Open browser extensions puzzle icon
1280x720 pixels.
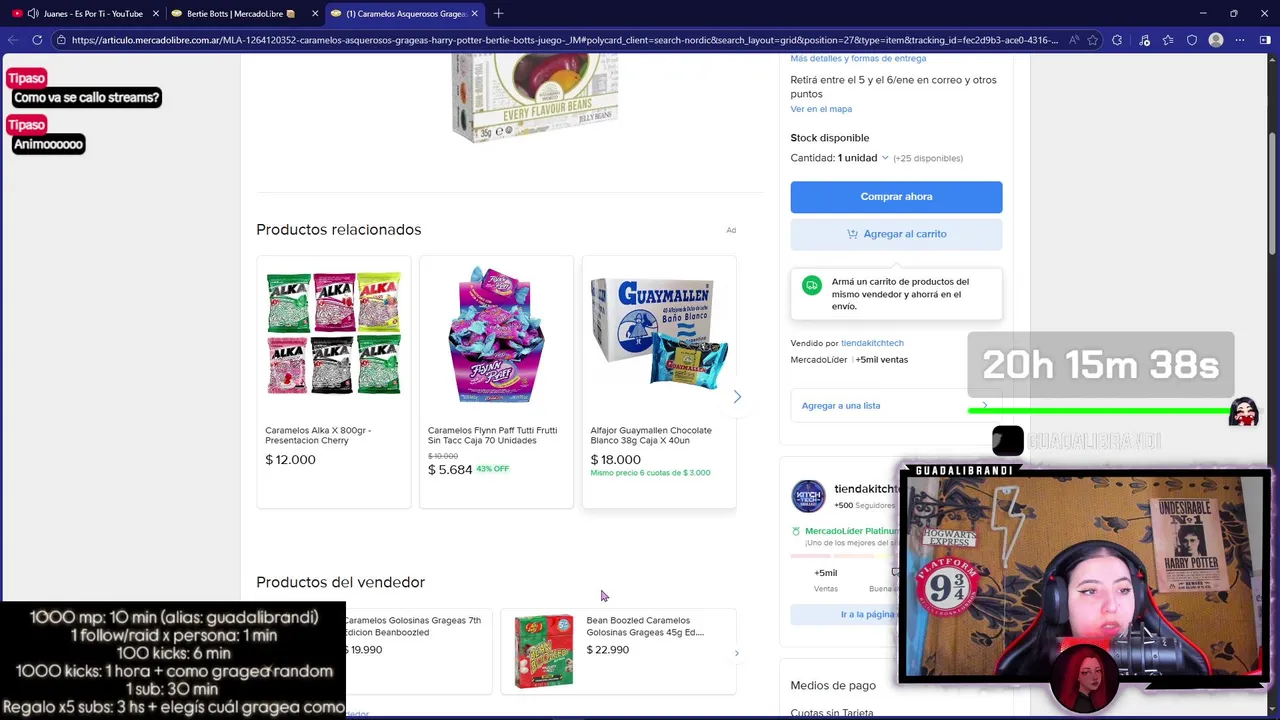tap(1117, 40)
